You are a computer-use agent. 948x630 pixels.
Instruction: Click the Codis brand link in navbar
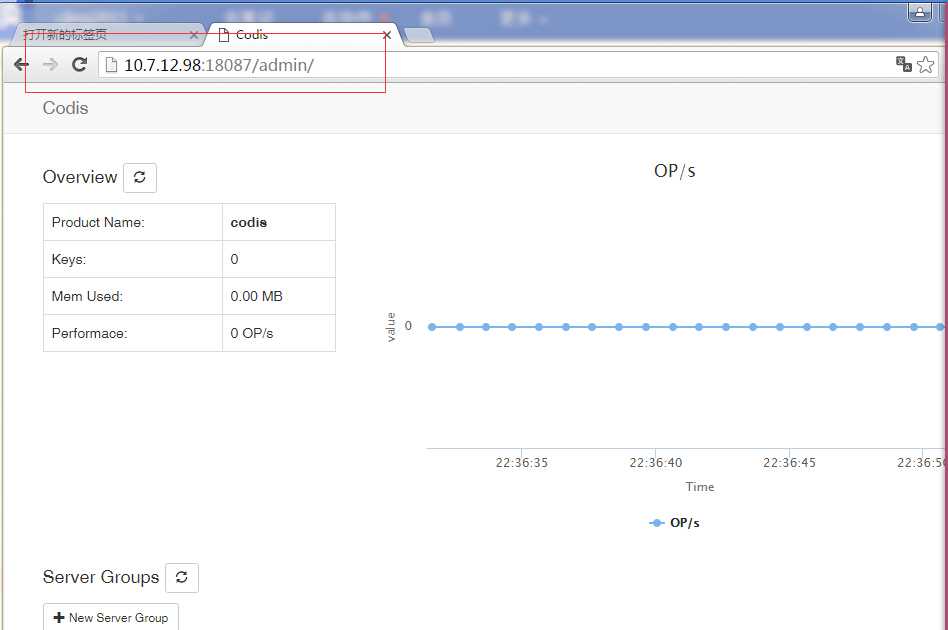point(65,108)
